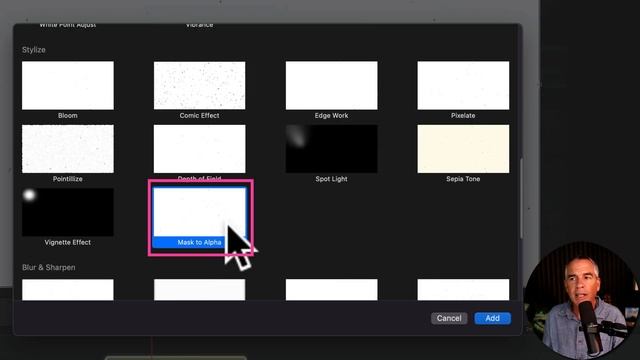Click the Sepia Tone label text
The width and height of the screenshot is (640, 360).
coord(463,179)
